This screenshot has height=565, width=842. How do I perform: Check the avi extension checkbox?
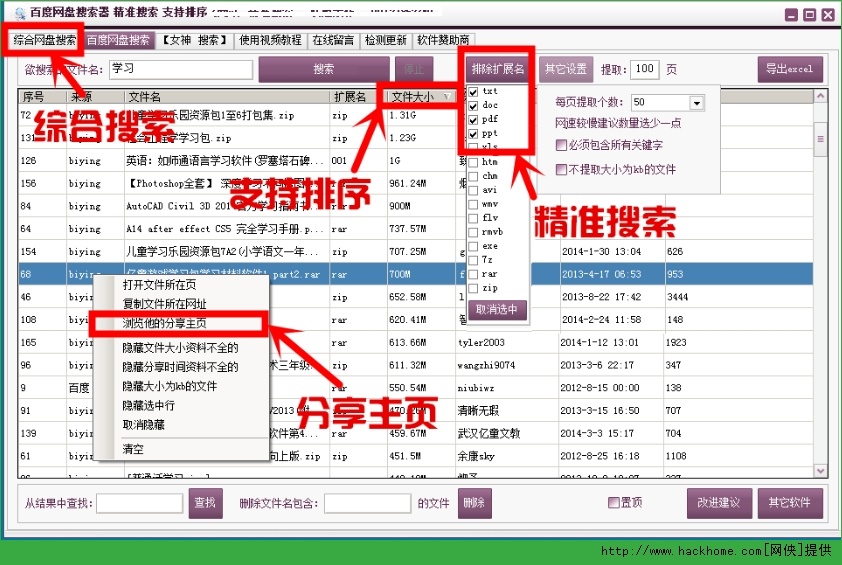click(473, 190)
